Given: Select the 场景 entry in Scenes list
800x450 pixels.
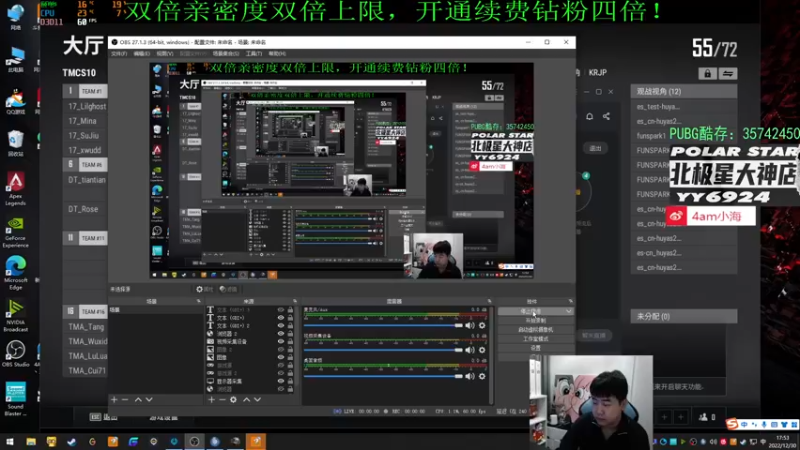Looking at the screenshot, I should [x=156, y=310].
